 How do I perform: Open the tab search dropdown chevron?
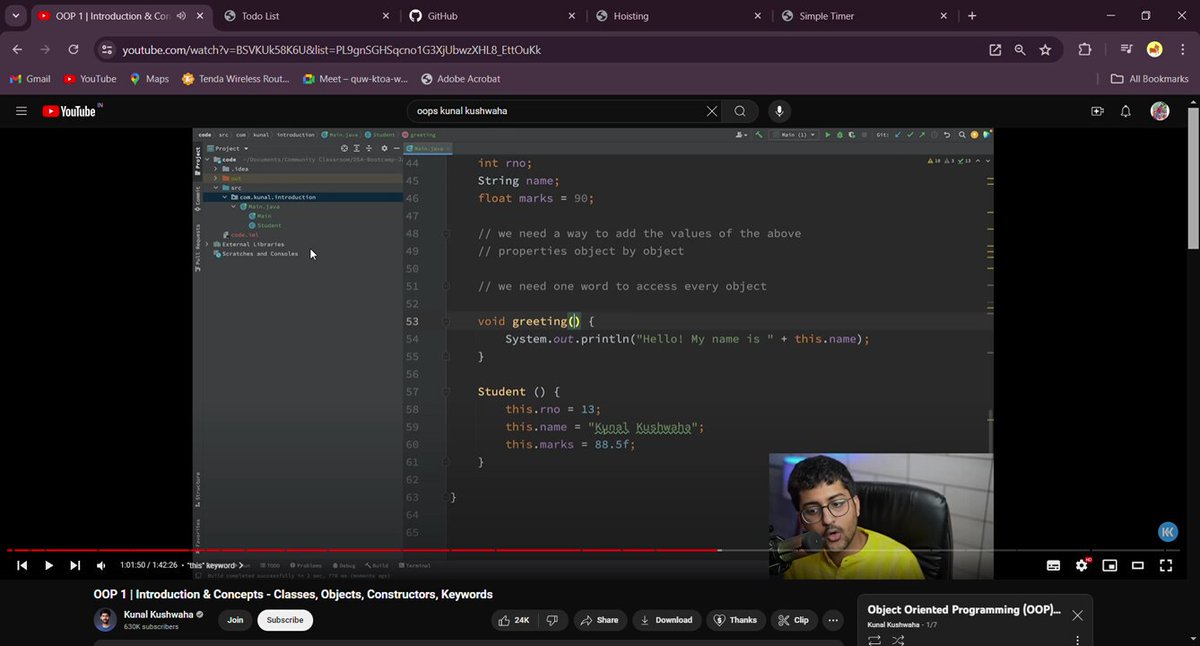[15, 16]
